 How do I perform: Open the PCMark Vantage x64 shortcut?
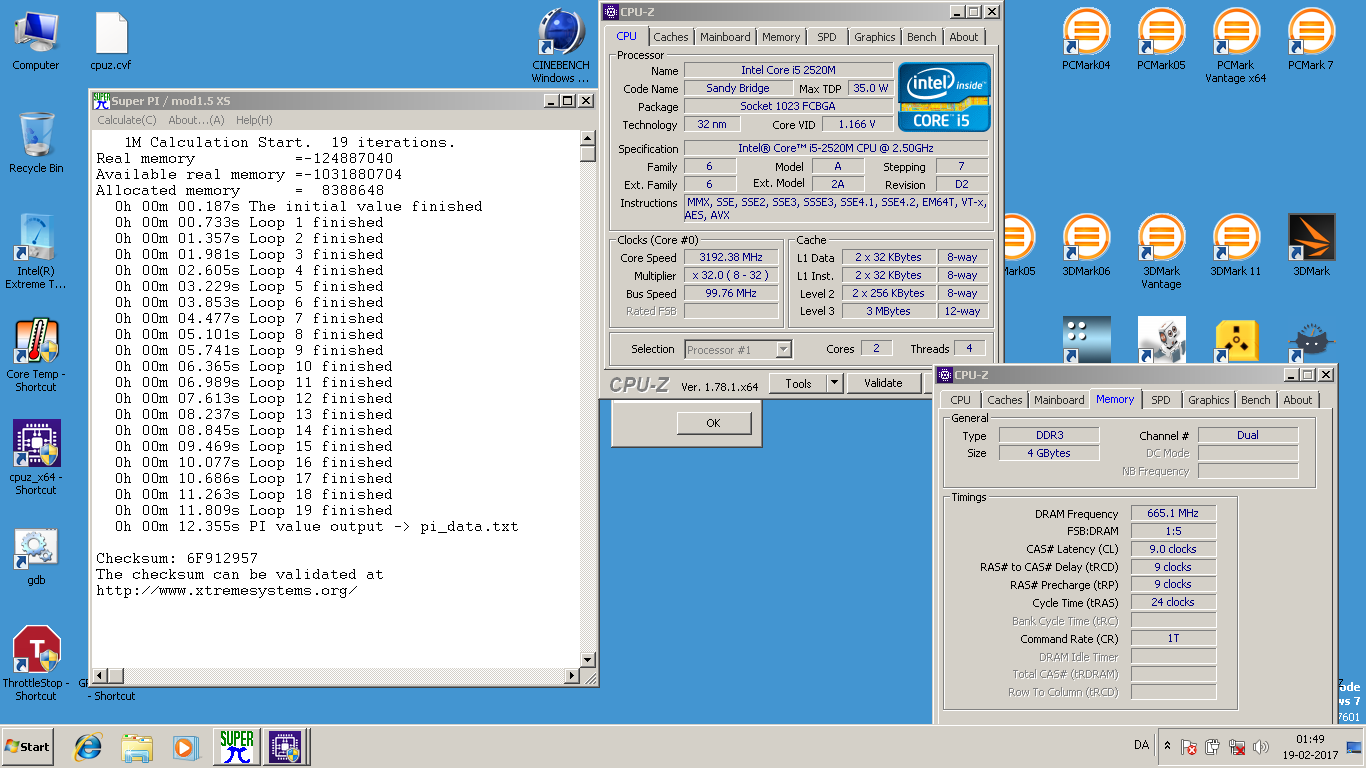[1236, 46]
